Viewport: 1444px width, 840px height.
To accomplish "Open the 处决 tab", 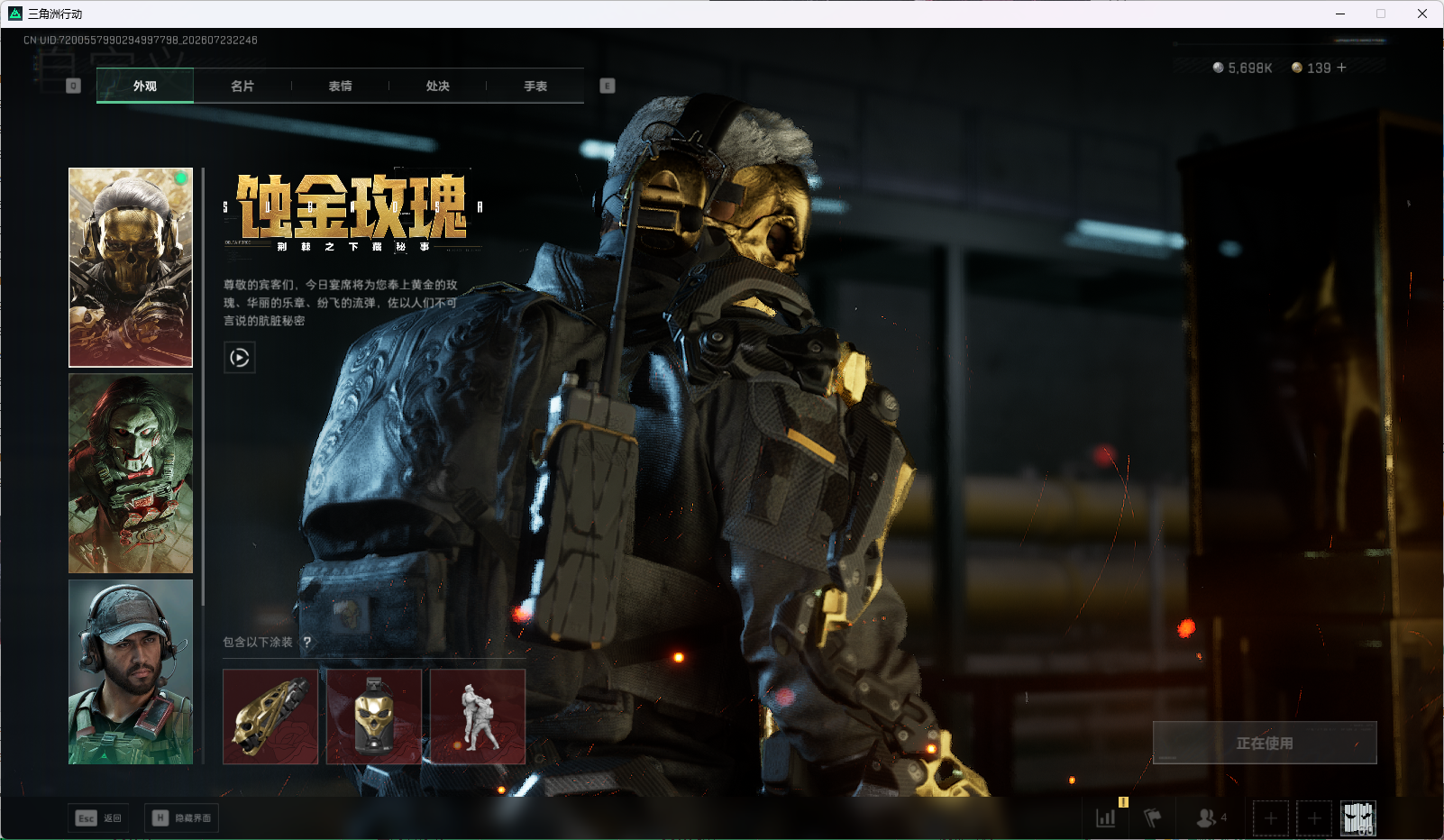I will (438, 87).
